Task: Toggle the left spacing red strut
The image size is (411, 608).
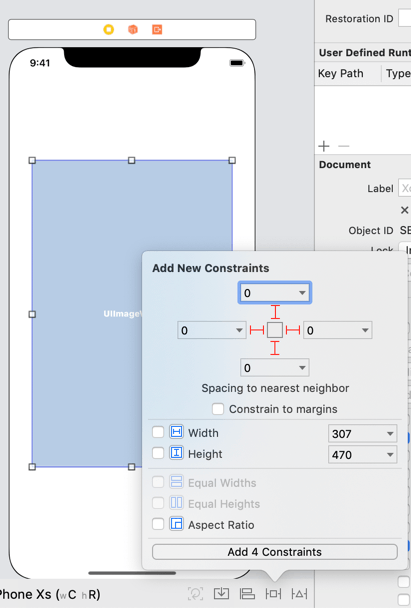Action: click(x=257, y=330)
